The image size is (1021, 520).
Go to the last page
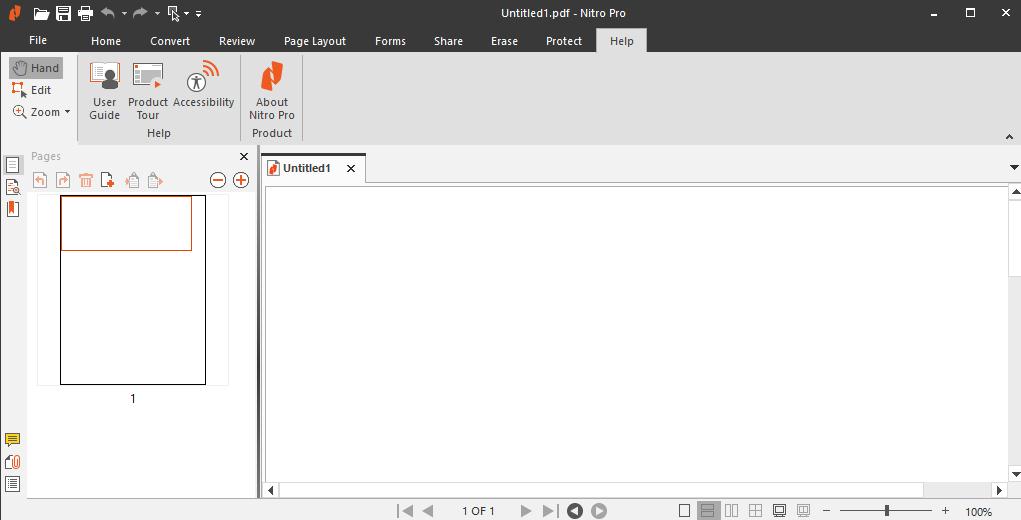(x=550, y=511)
